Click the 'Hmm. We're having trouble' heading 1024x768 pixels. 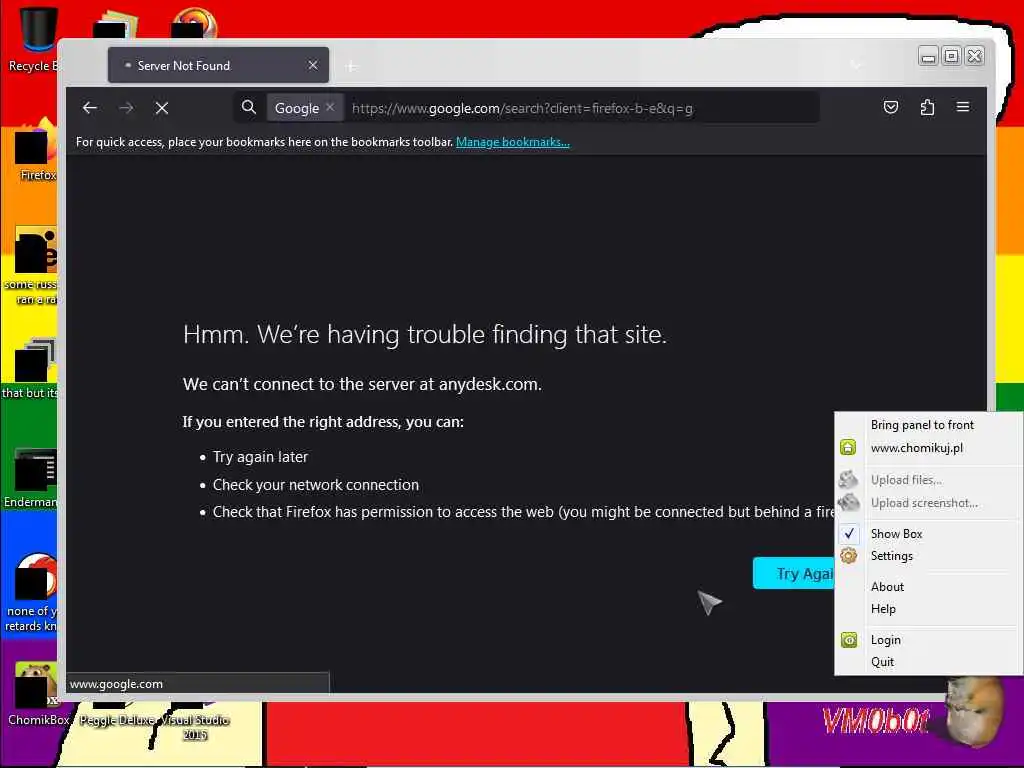(424, 334)
